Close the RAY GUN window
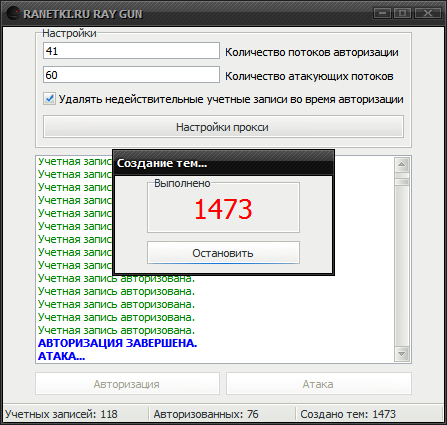447x425 pixels. click(x=428, y=13)
